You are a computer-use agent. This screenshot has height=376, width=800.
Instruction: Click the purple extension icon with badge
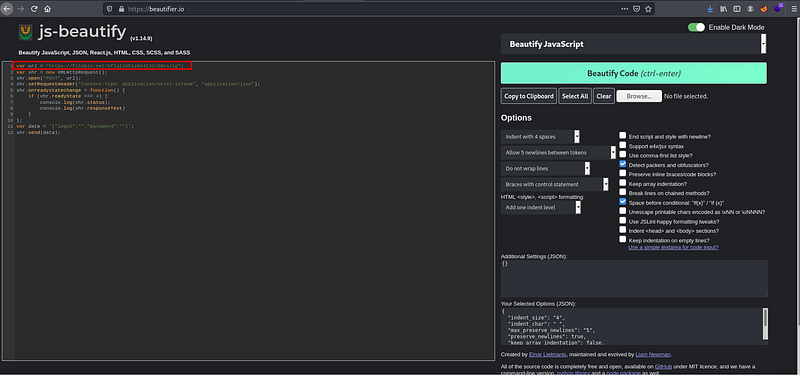pyautogui.click(x=778, y=8)
